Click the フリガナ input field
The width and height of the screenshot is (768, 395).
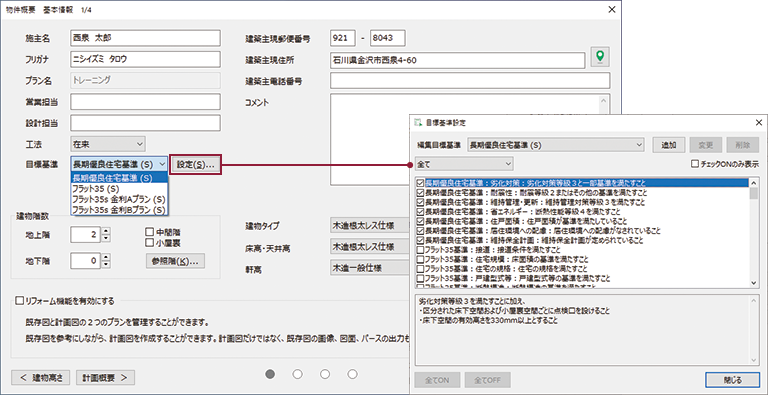point(145,59)
